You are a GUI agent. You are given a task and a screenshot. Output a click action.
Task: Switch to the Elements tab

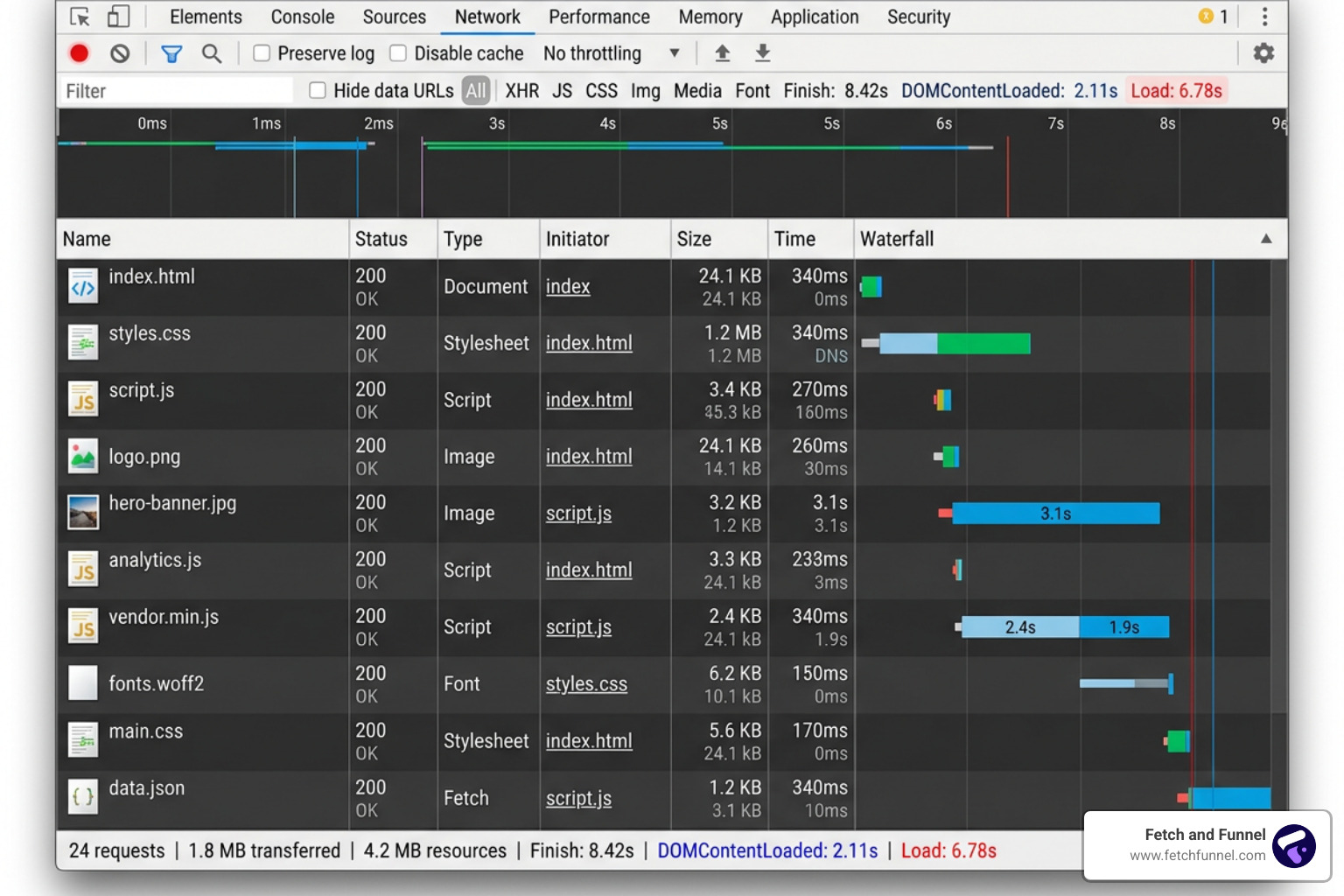tap(206, 17)
